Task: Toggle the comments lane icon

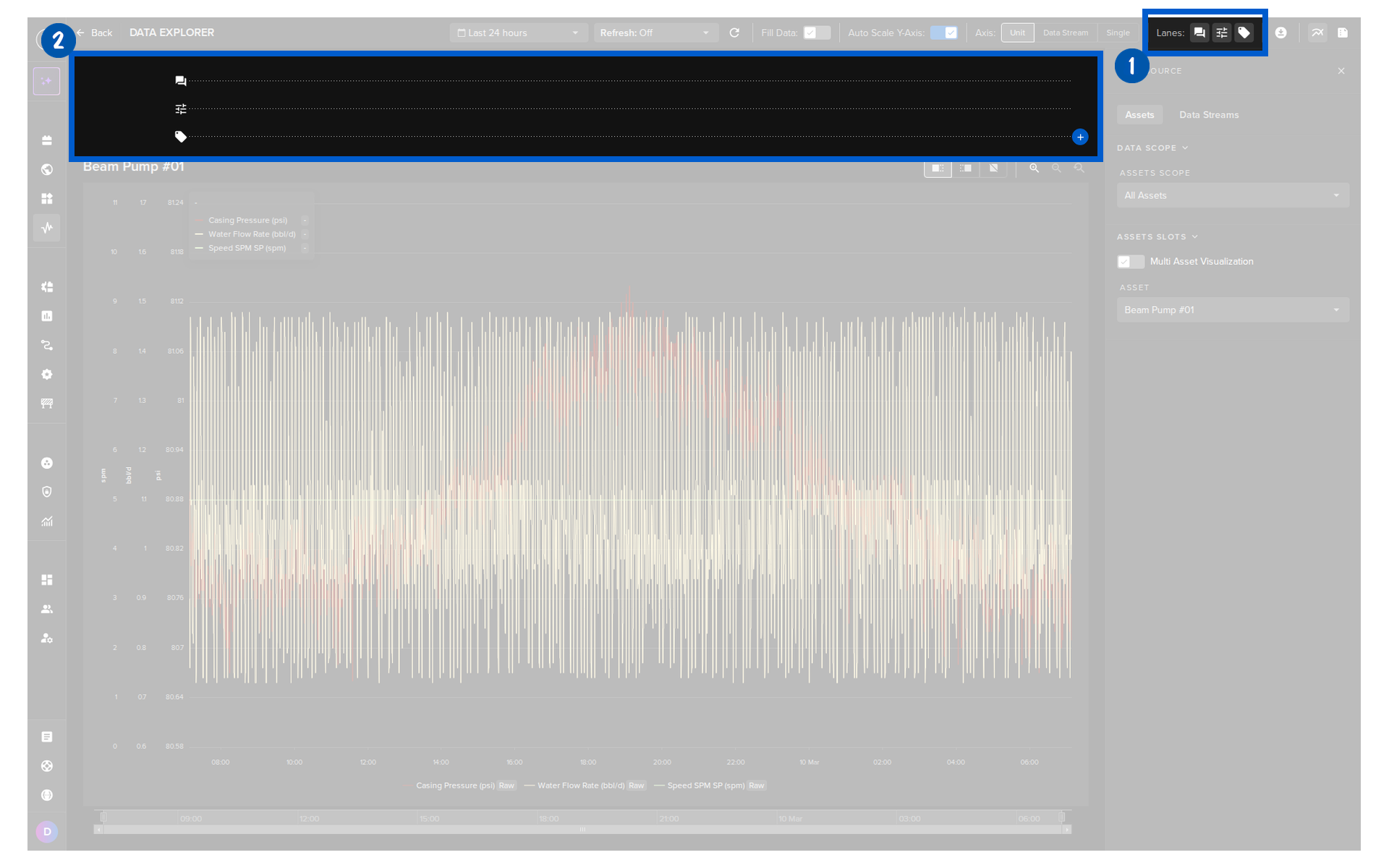Action: [1199, 33]
